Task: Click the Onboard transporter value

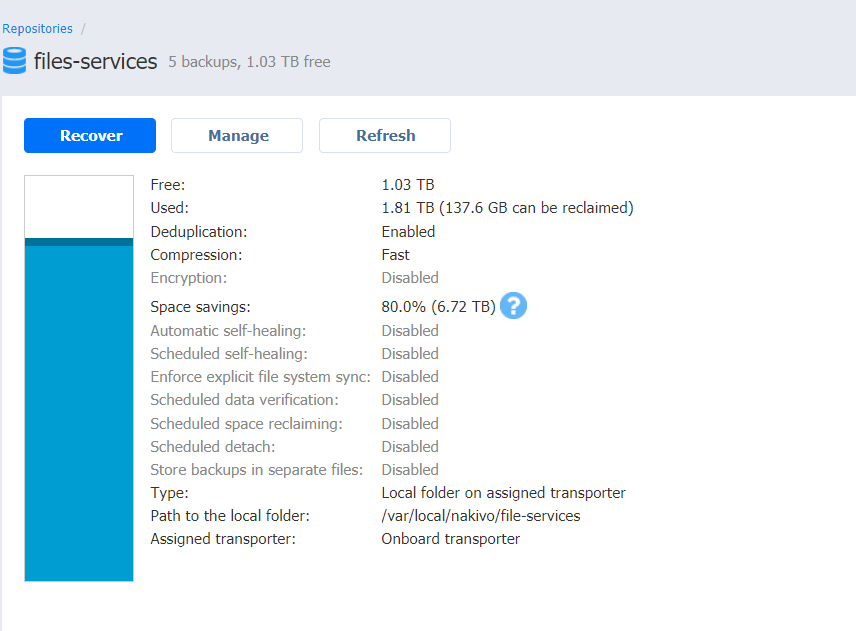Action: pos(450,539)
